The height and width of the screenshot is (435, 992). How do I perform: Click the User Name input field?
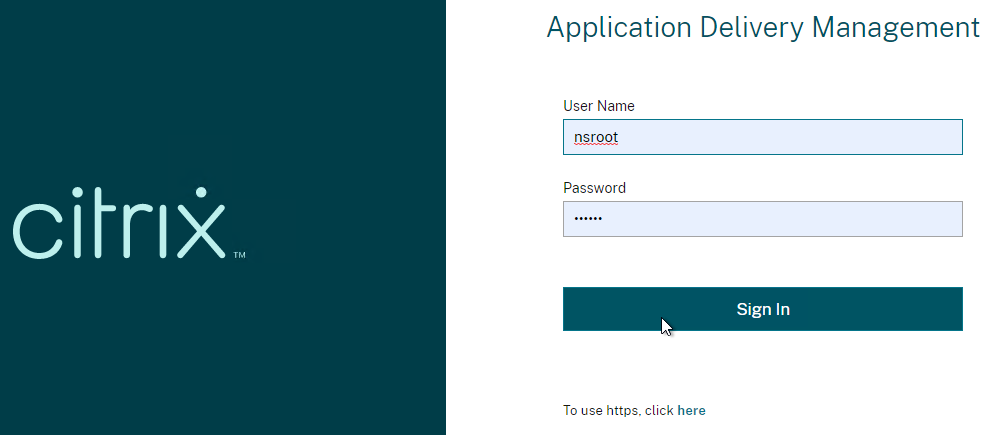point(762,137)
